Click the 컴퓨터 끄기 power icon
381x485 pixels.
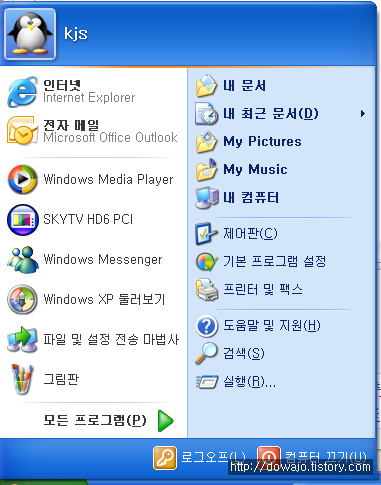269,457
